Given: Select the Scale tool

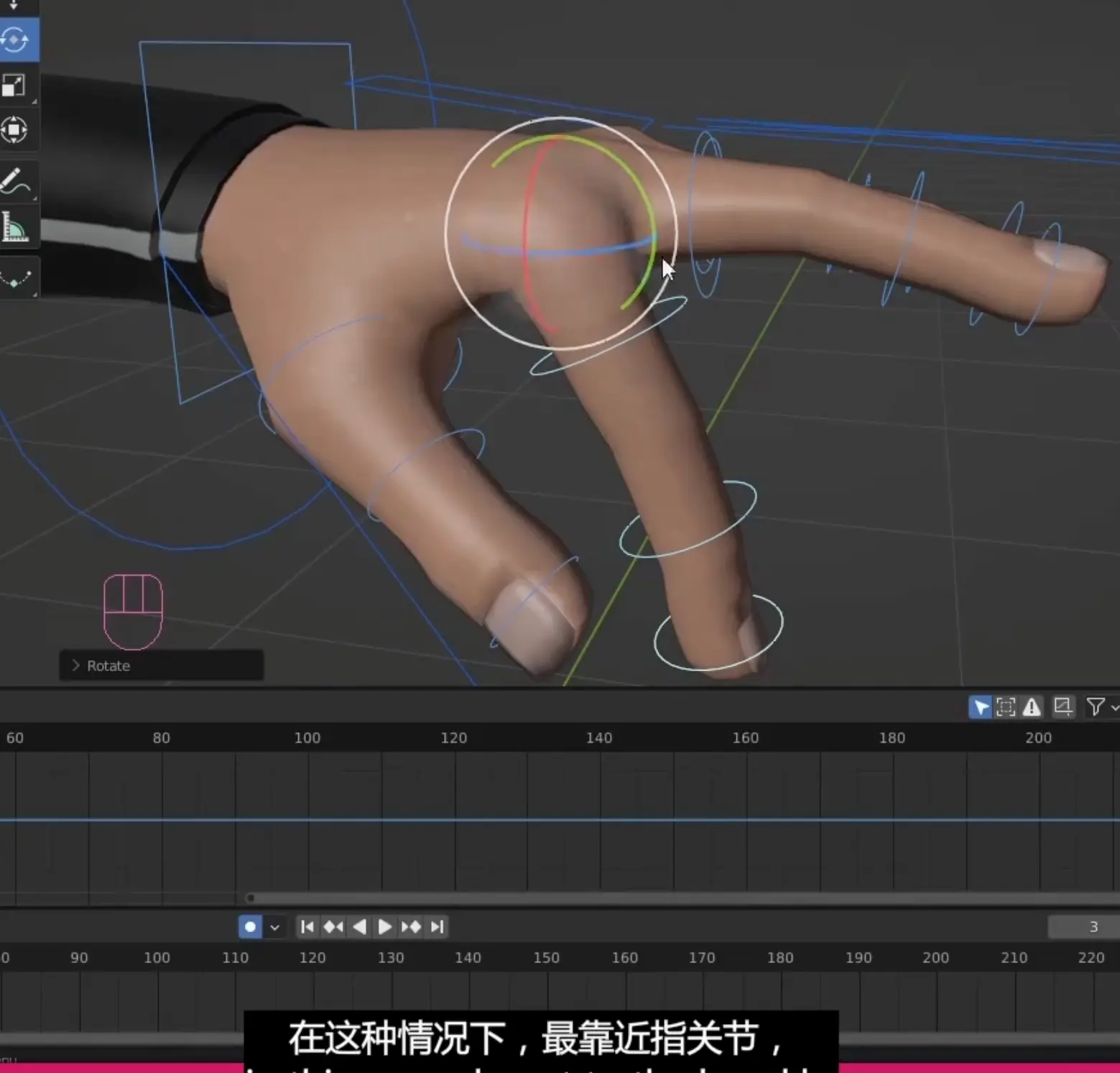Looking at the screenshot, I should pyautogui.click(x=14, y=86).
